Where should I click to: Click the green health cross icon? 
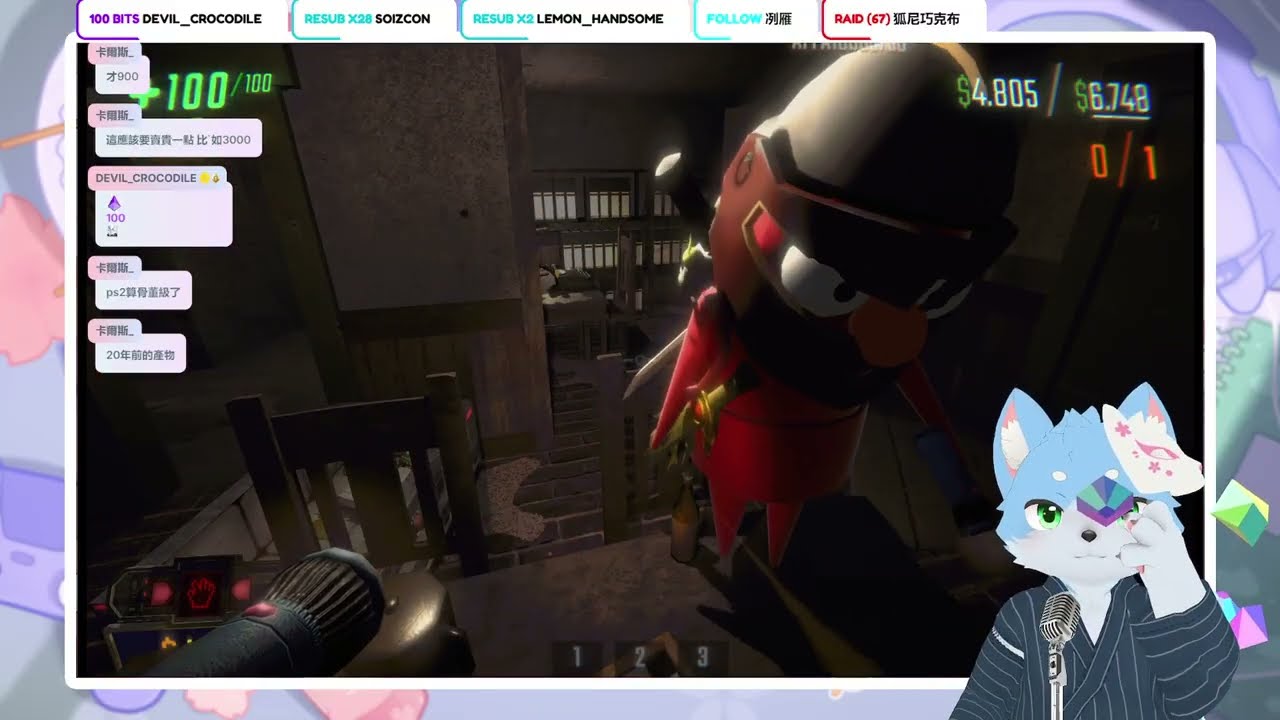[x=146, y=96]
